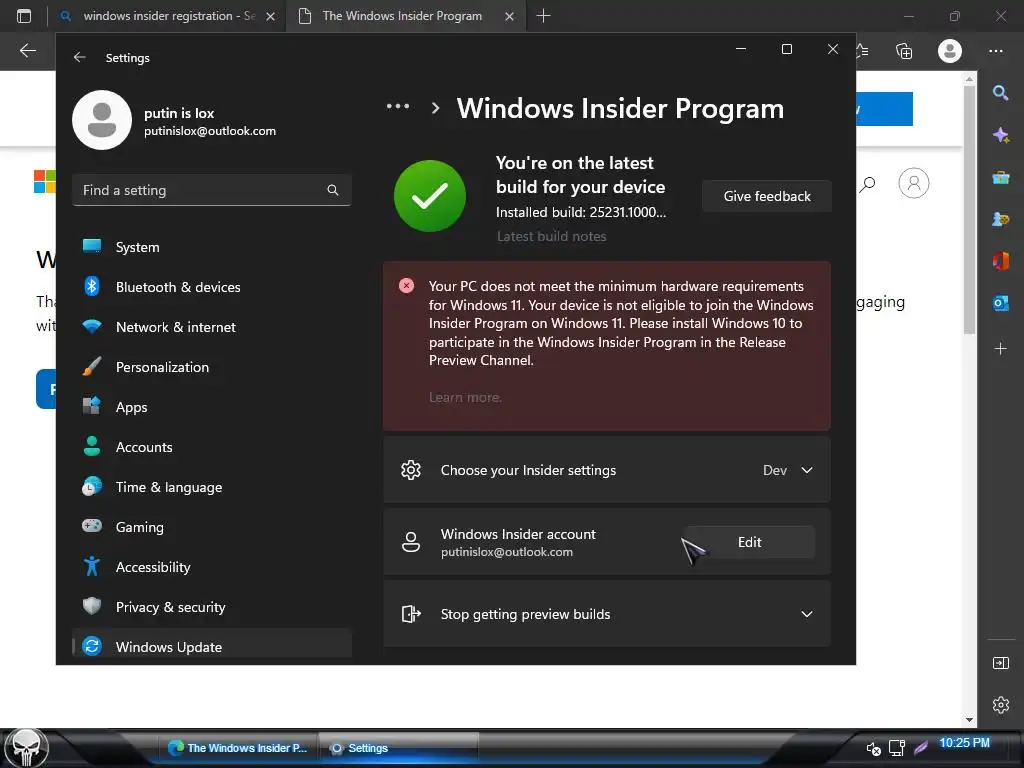
Task: Add an item to Edge sidebar
Action: tap(1000, 348)
